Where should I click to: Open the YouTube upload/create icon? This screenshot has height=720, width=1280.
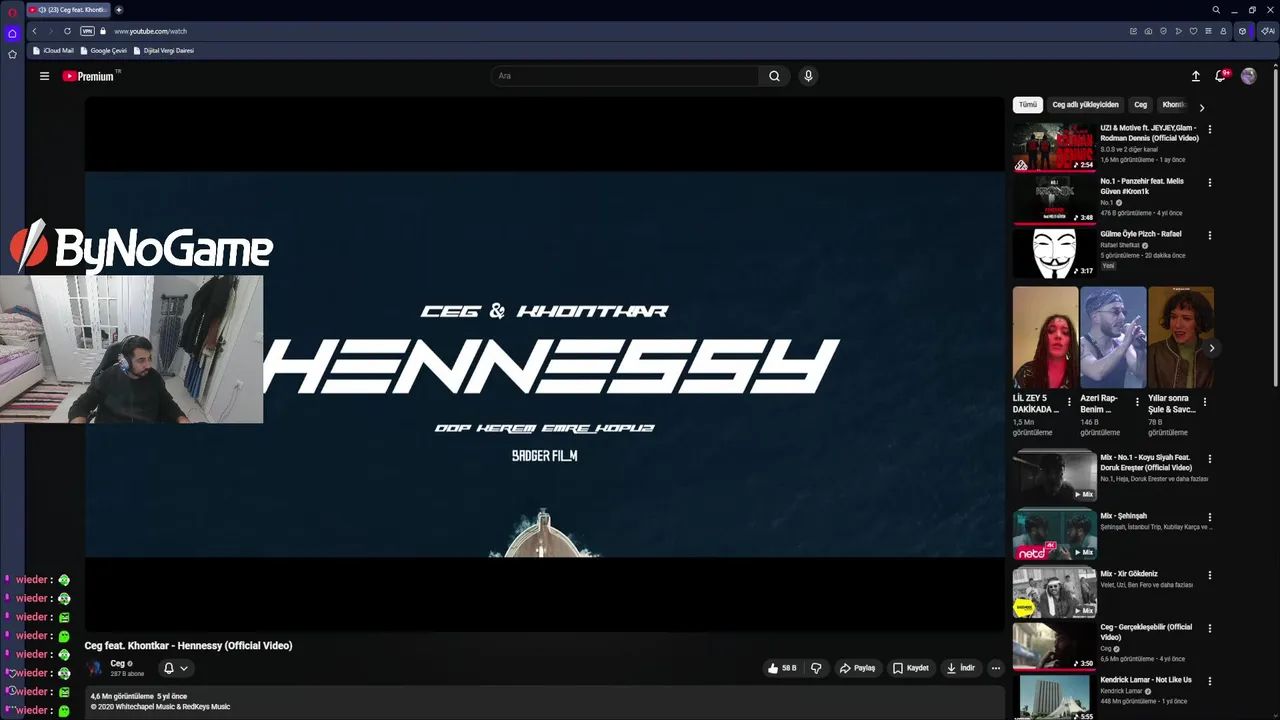(x=1195, y=76)
